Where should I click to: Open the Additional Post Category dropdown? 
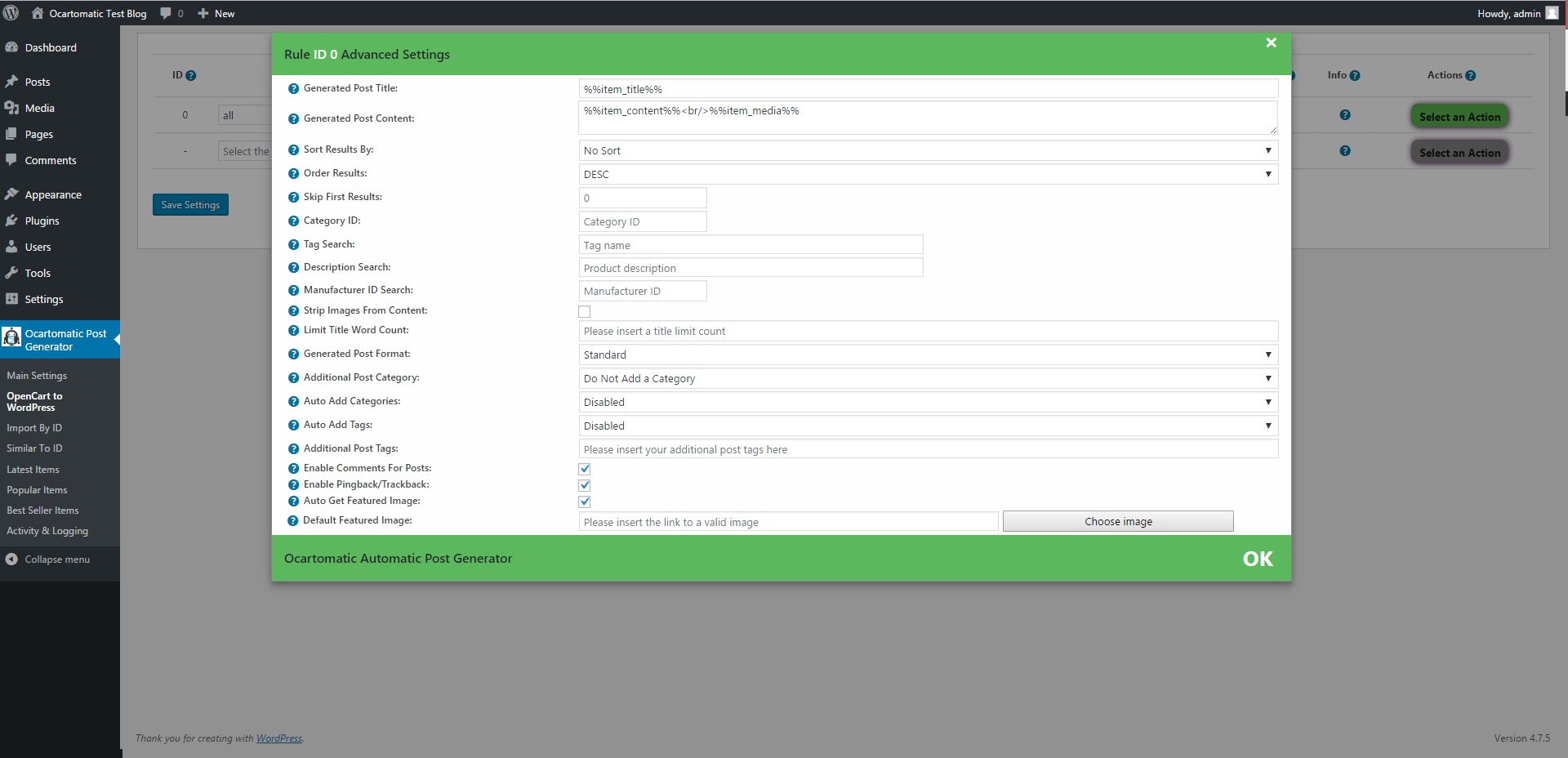[x=929, y=378]
